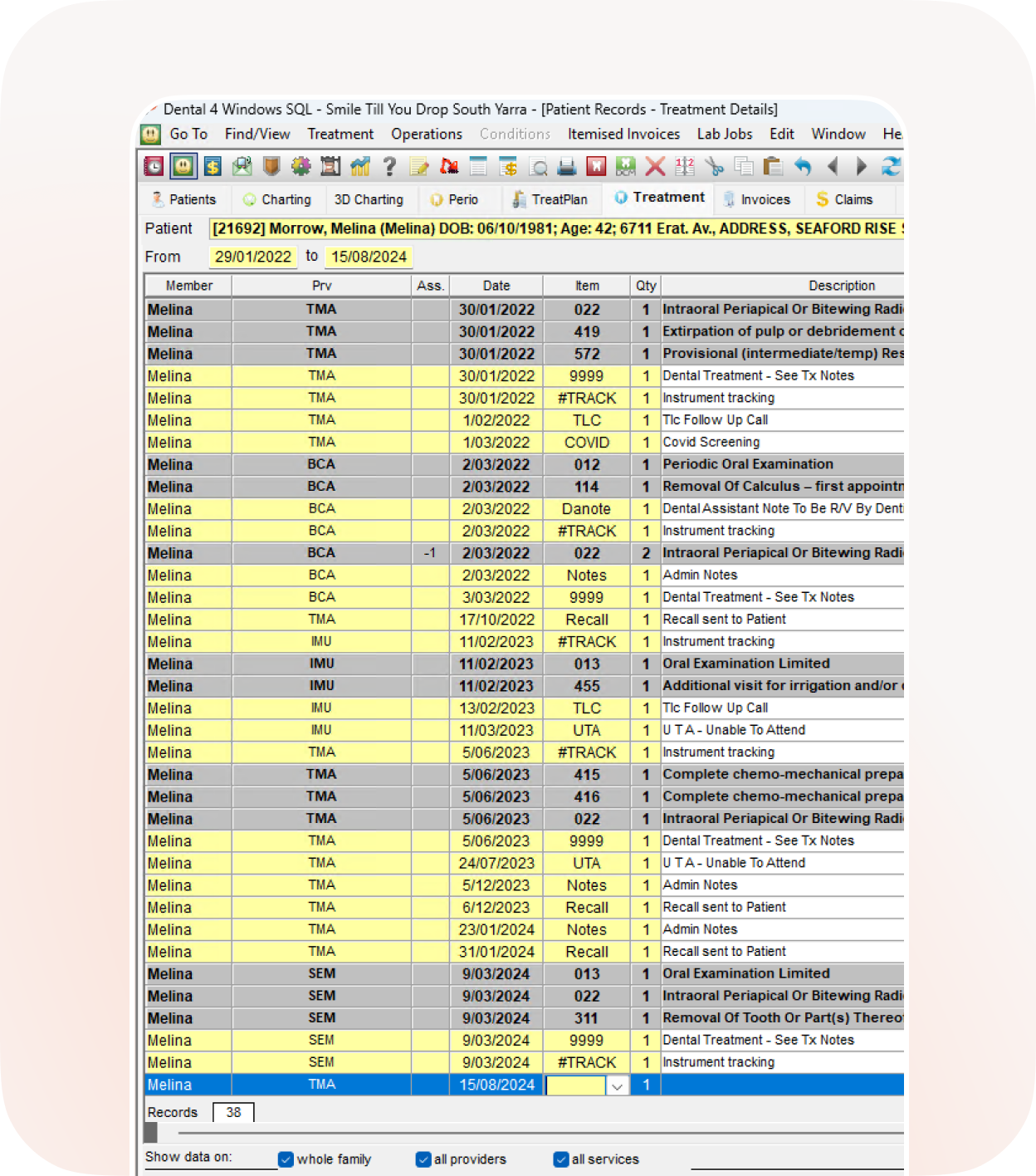Click the Date column header

click(x=496, y=286)
